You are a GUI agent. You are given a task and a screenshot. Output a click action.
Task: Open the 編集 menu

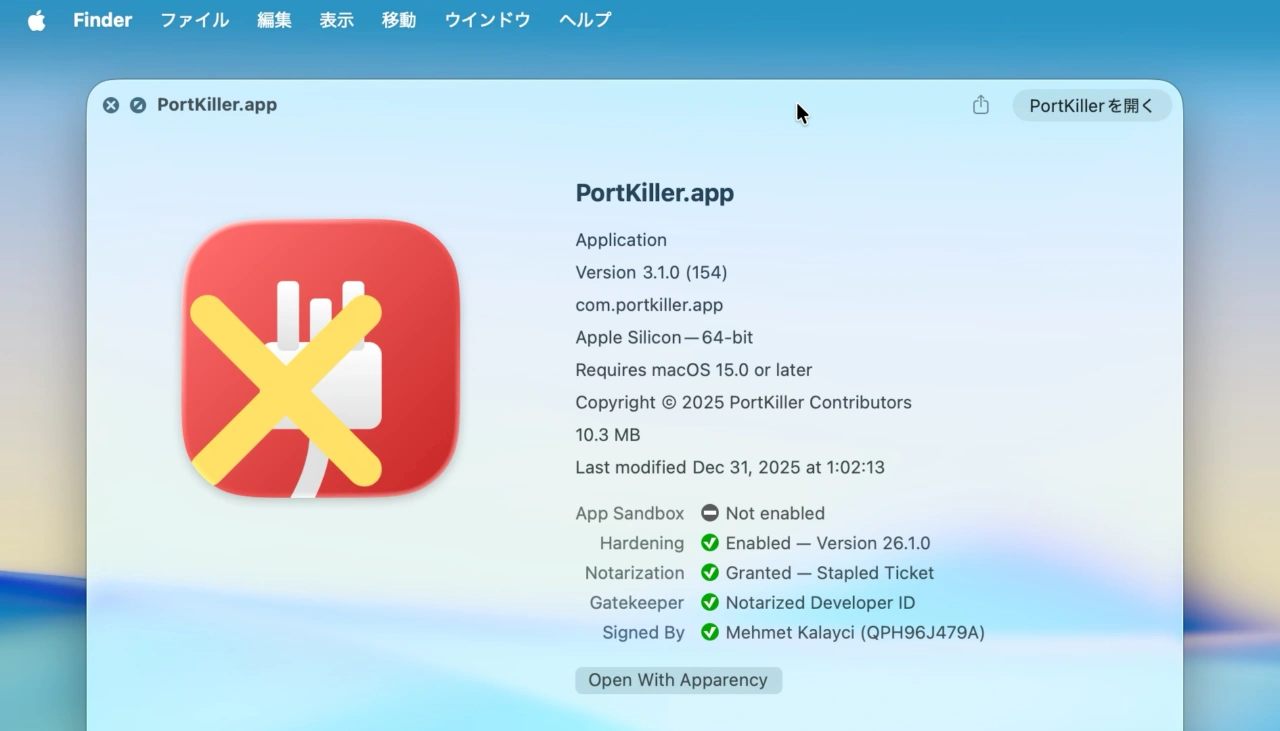pyautogui.click(x=274, y=20)
